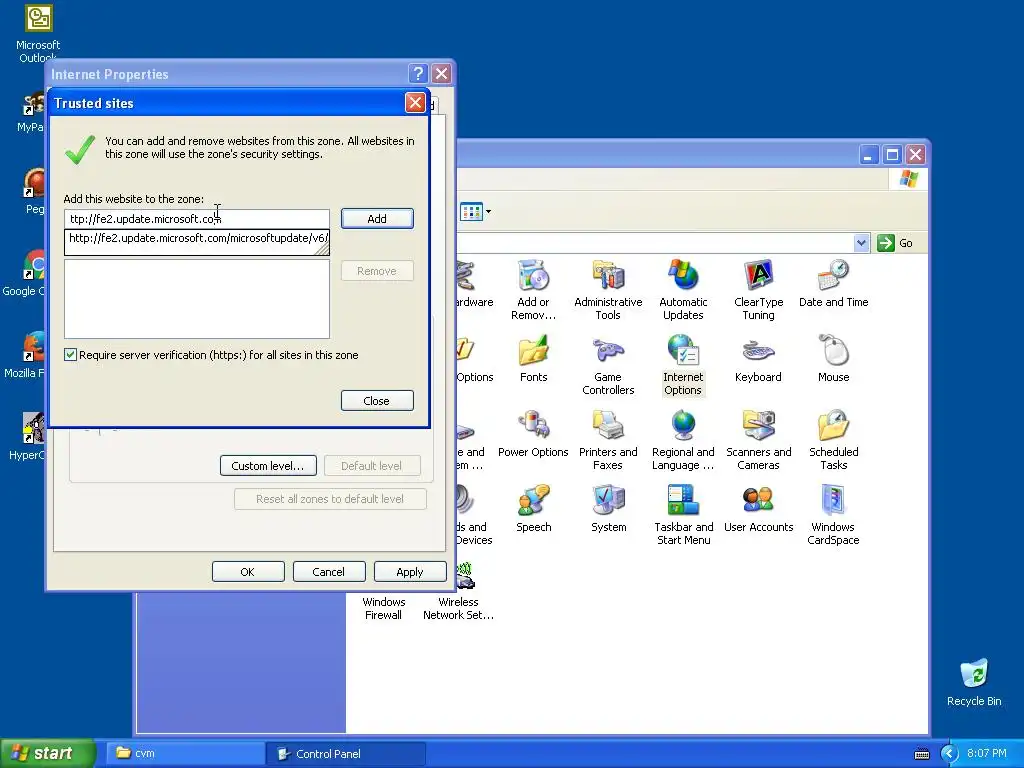The width and height of the screenshot is (1024, 768).
Task: Select Internet Options icon in Control Panel
Action: [683, 364]
